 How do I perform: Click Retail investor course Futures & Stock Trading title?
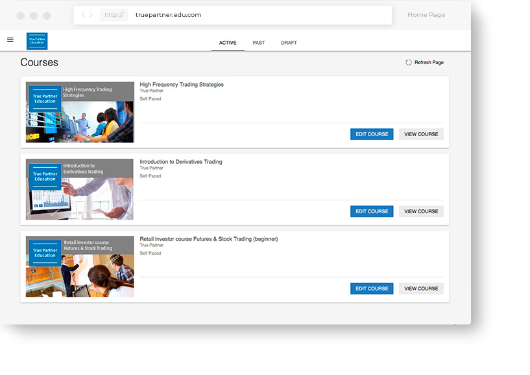click(209, 239)
